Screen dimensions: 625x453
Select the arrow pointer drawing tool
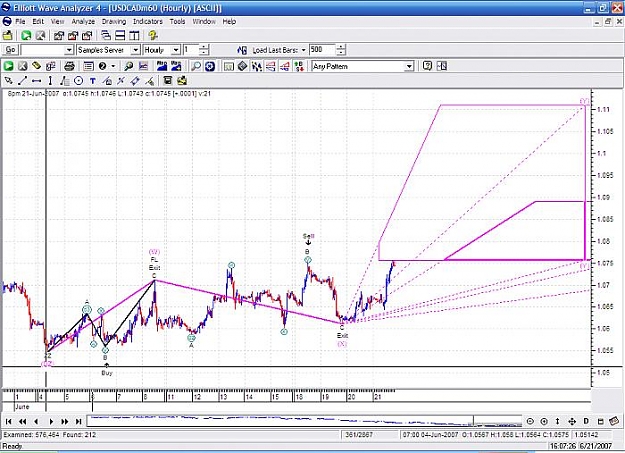point(8,81)
